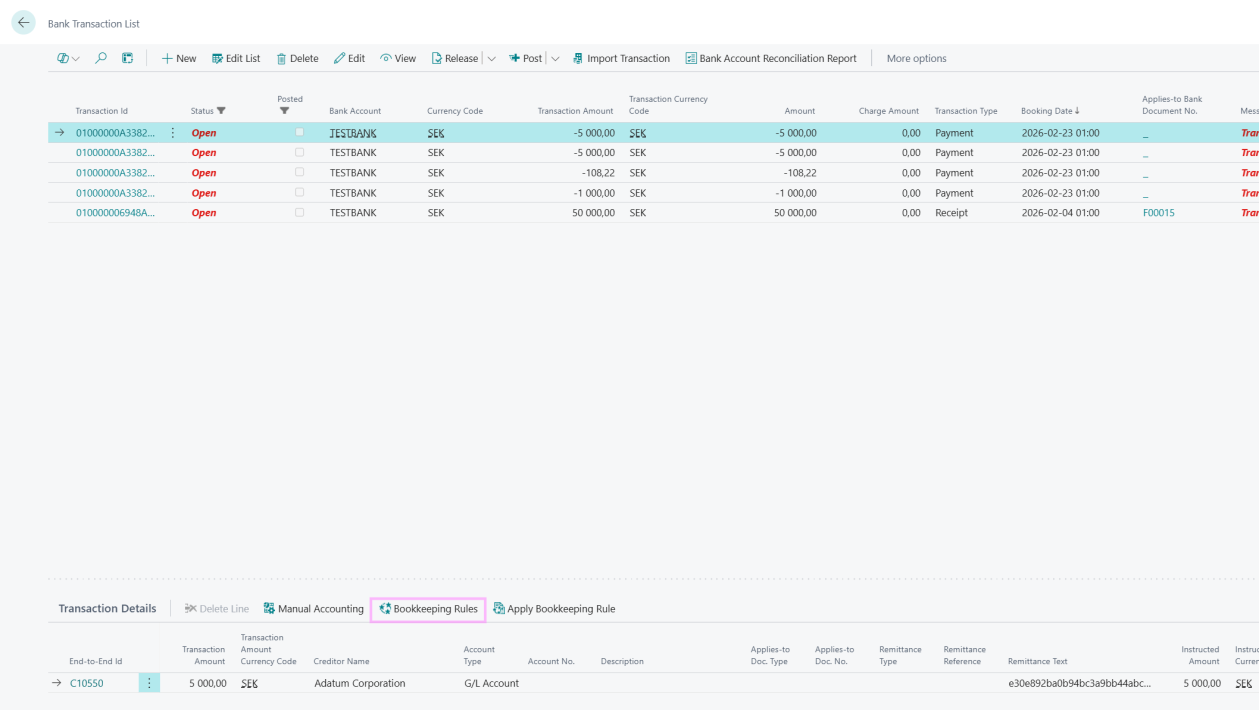Click the Transaction Id column header
This screenshot has height=710, width=1259.
102,111
